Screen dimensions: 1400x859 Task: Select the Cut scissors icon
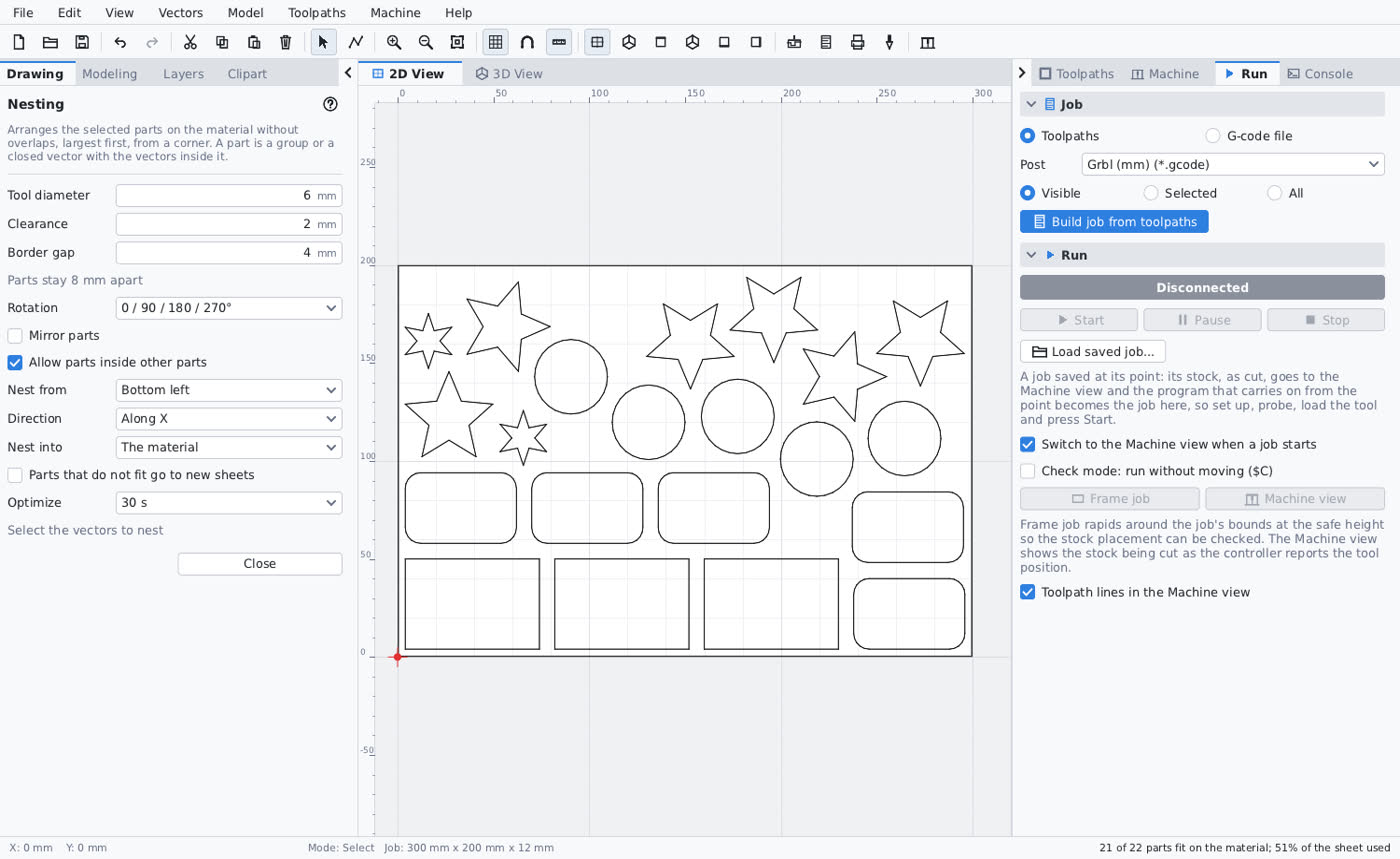point(190,42)
